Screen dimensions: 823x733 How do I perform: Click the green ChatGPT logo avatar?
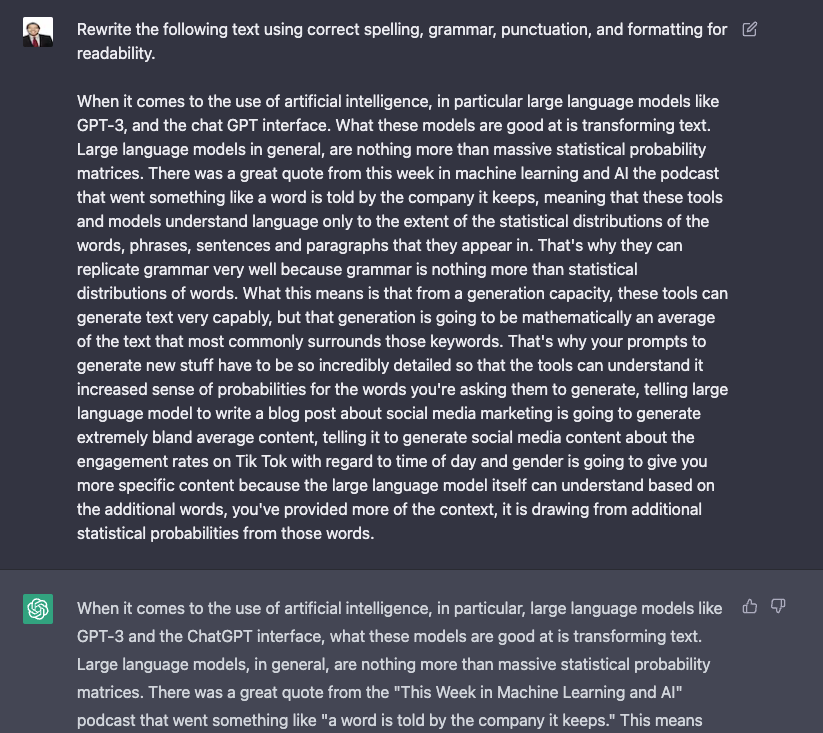point(38,609)
